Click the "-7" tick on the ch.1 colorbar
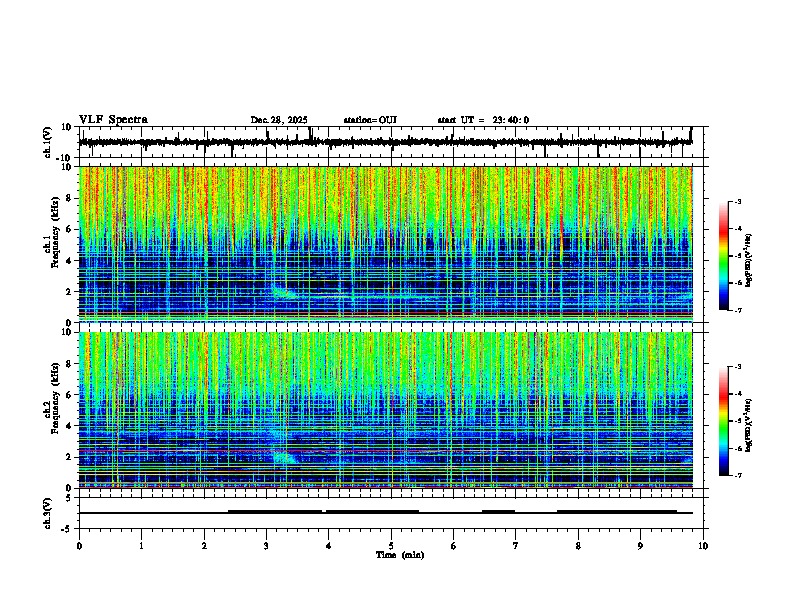 pos(738,310)
